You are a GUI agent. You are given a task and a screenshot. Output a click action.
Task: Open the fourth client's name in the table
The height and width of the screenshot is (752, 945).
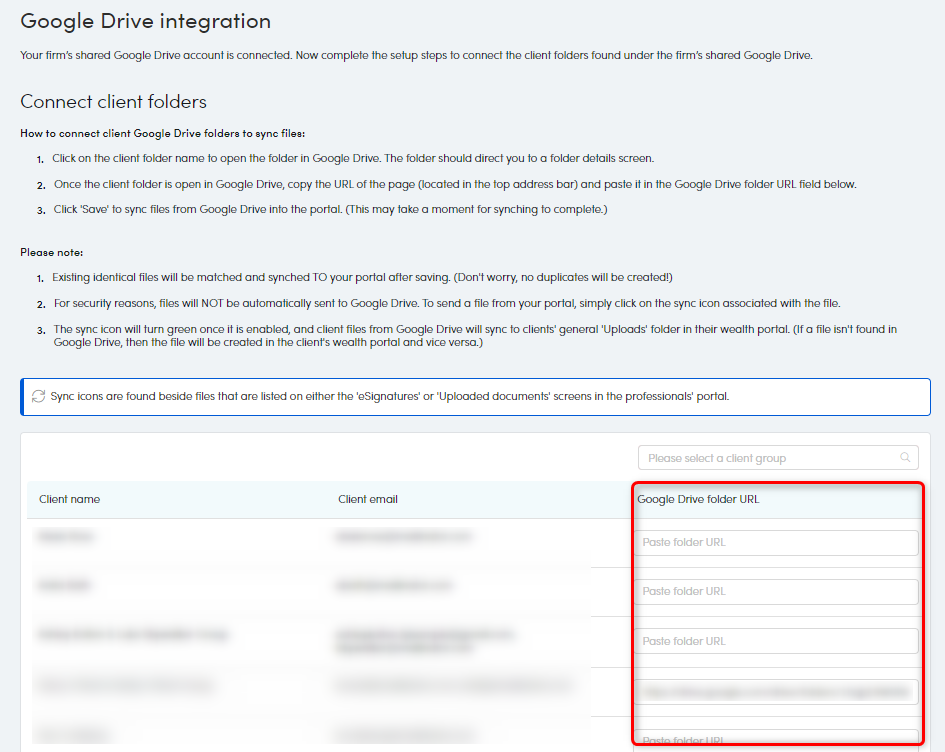(126, 685)
